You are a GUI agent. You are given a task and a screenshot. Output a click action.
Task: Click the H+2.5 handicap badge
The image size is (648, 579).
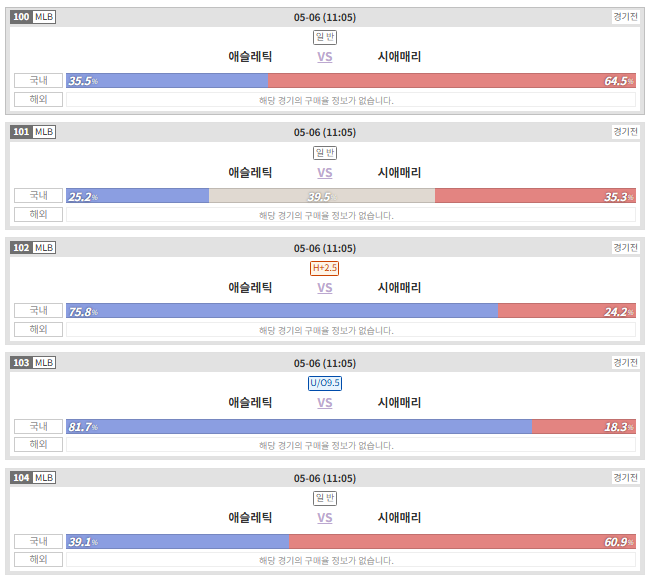coord(324,268)
